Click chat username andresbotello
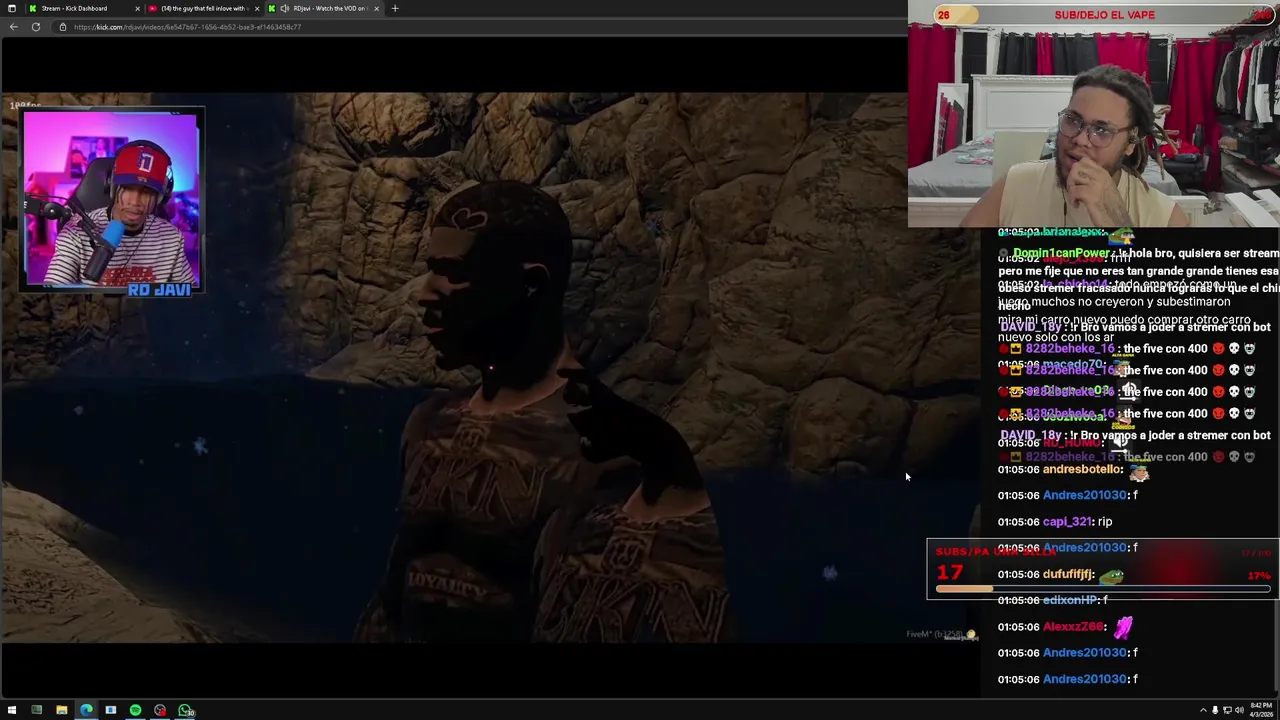 [1083, 470]
